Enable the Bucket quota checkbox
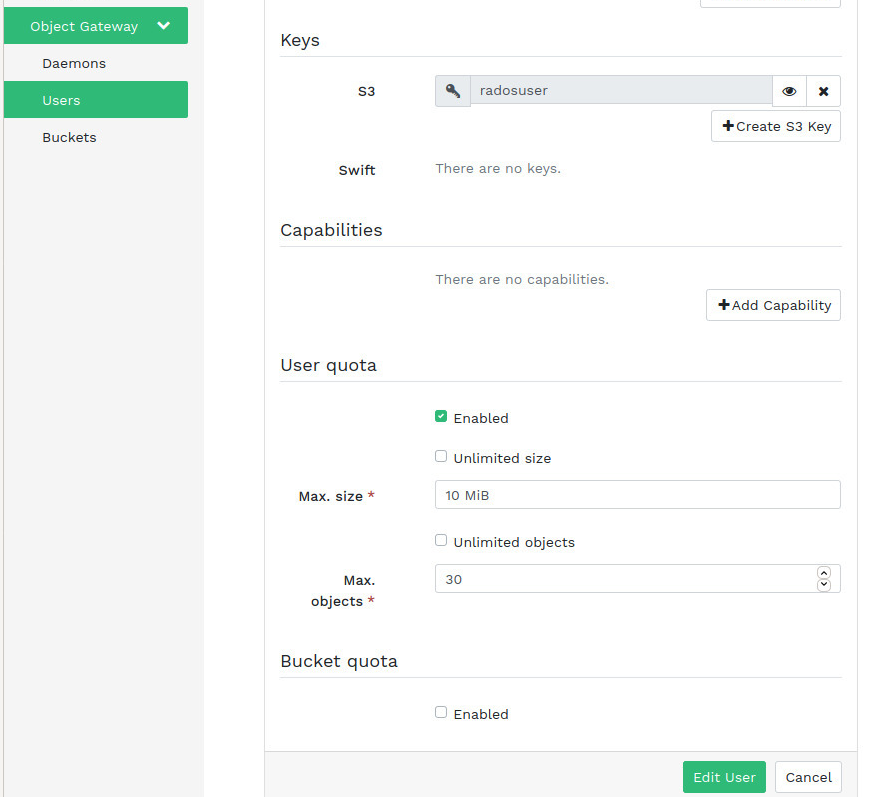 [x=441, y=713]
